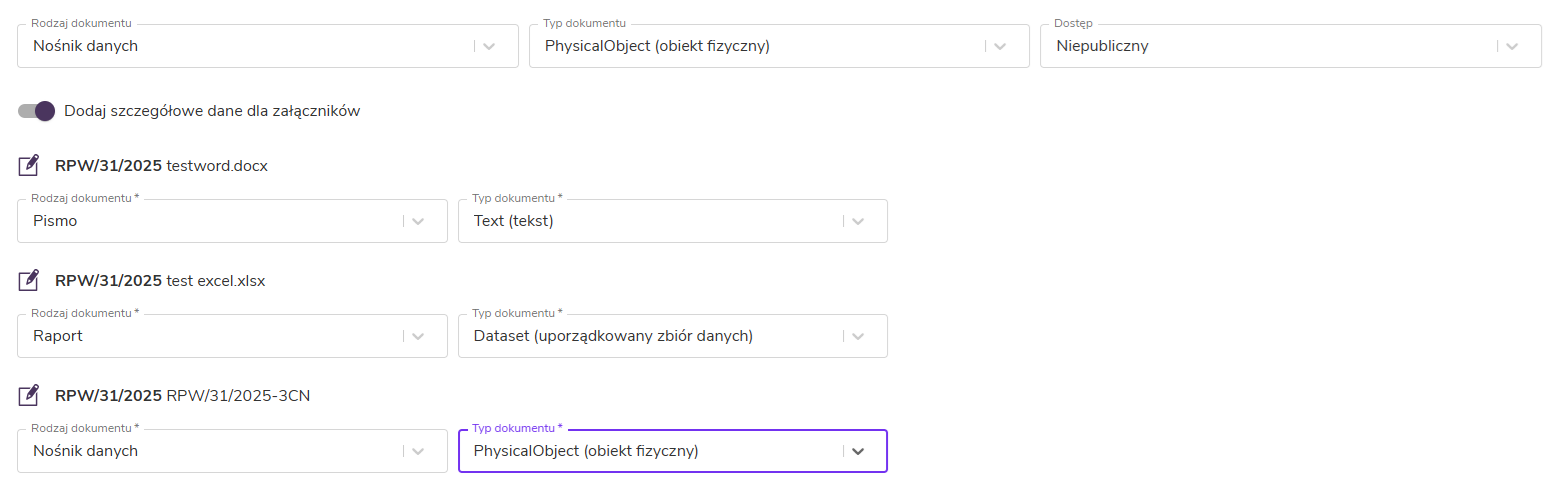Disable the detailed attachment data toggle
Screen dimensions: 1554x504
click(x=36, y=111)
